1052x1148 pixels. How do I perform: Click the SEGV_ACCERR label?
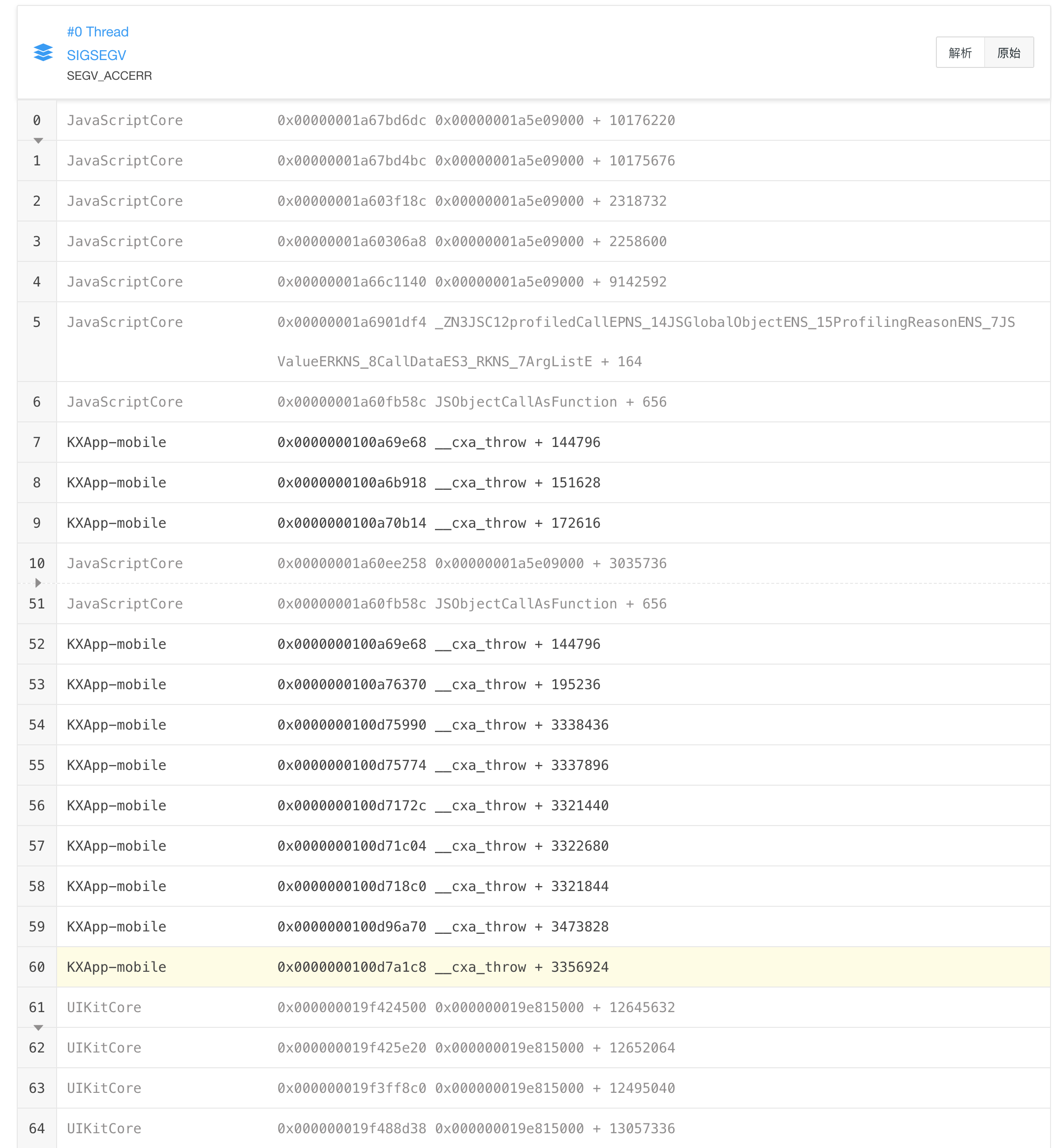109,76
